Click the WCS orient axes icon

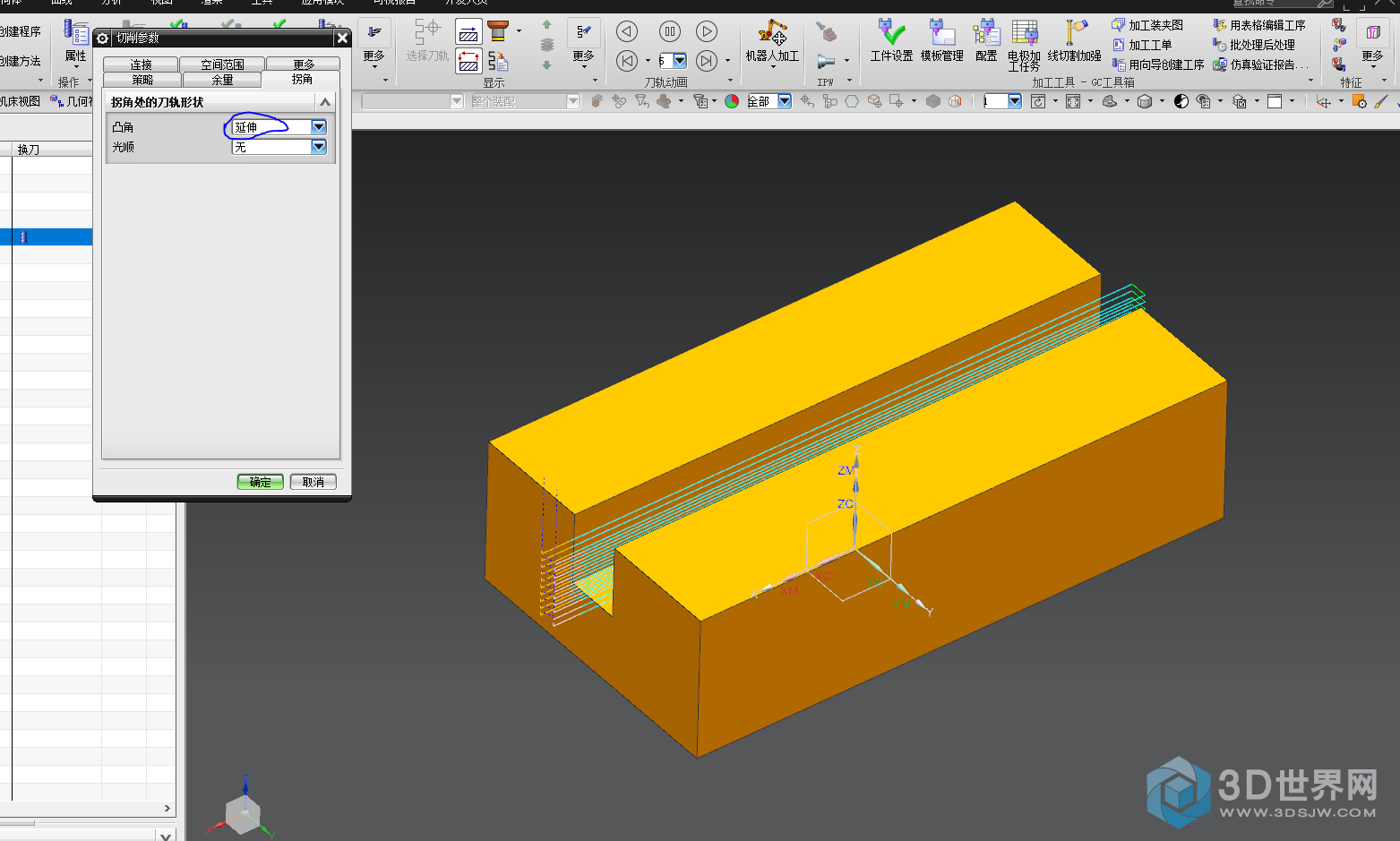(1323, 101)
